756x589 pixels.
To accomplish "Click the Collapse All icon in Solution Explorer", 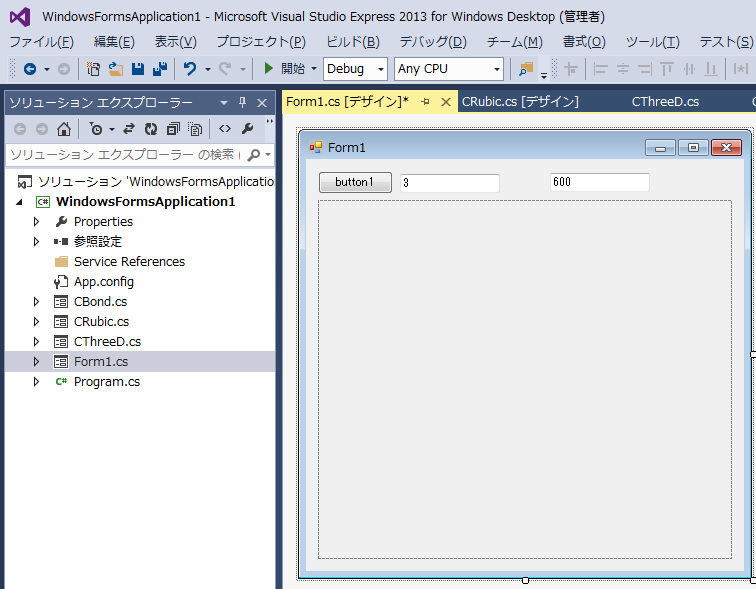I will tap(173, 129).
